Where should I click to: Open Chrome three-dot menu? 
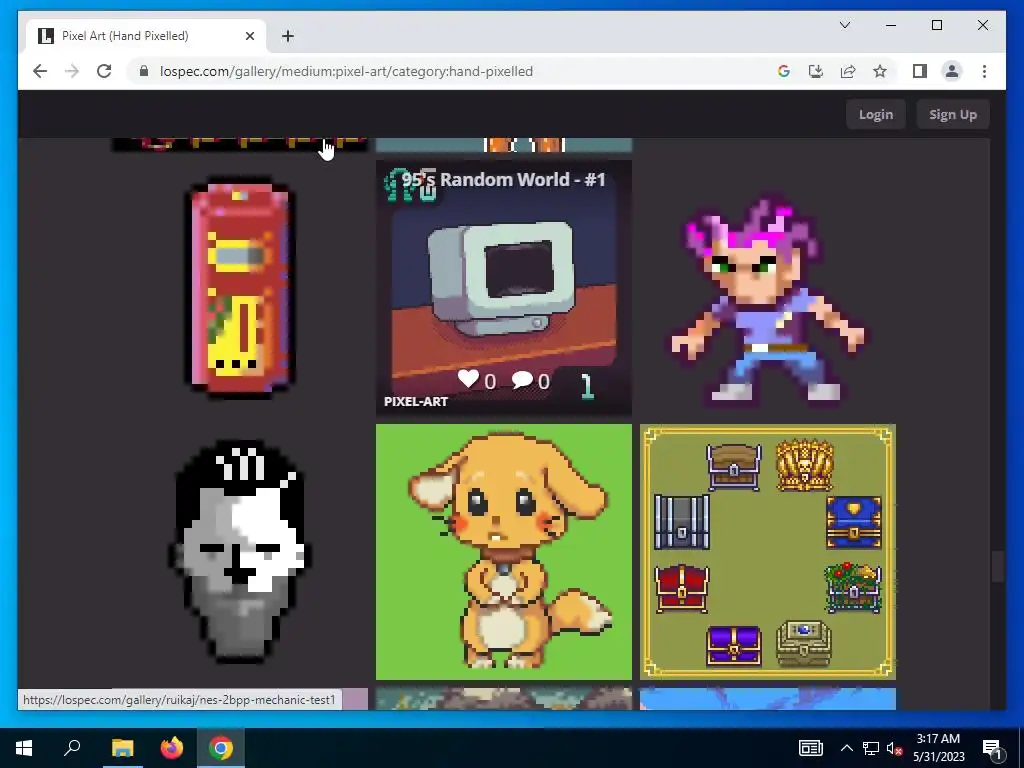(984, 71)
